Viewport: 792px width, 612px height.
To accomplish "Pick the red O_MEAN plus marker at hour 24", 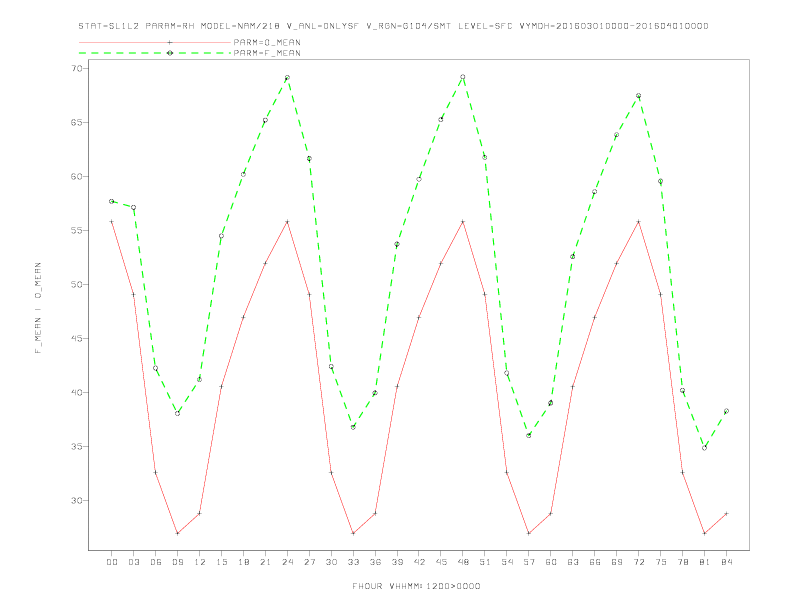I will coord(287,222).
